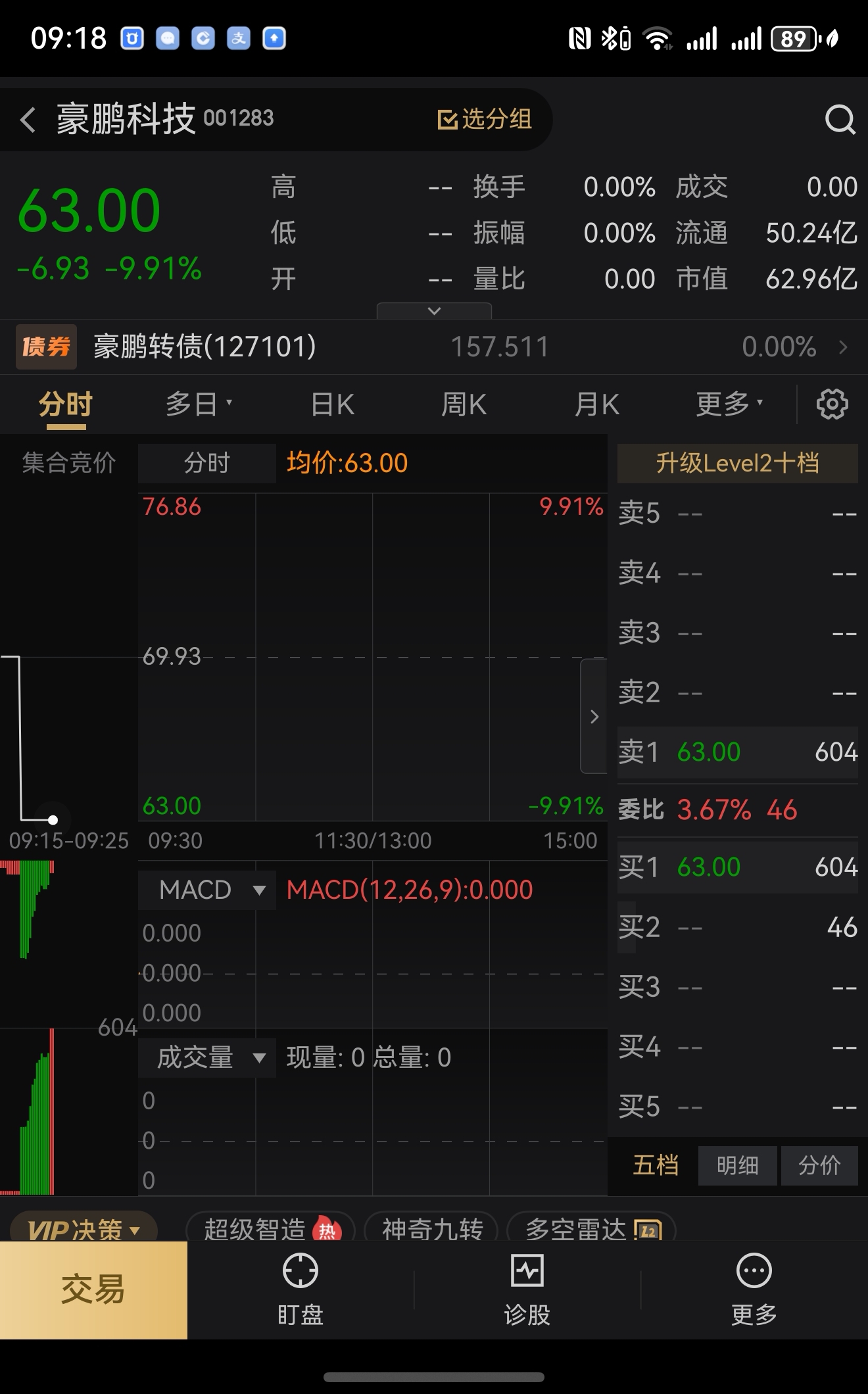The image size is (868, 1394).
Task: Tap the current price 63.00 headline
Action: (x=89, y=210)
